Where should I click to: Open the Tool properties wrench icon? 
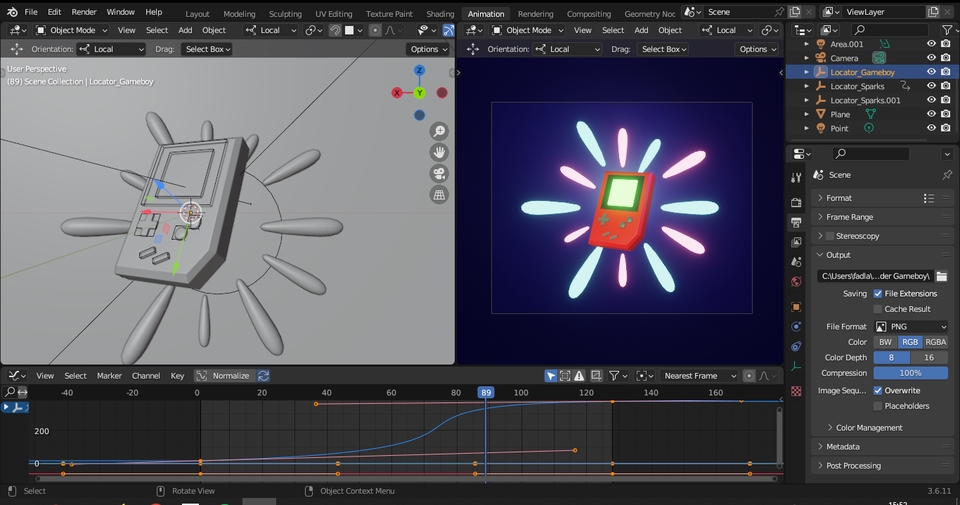796,177
